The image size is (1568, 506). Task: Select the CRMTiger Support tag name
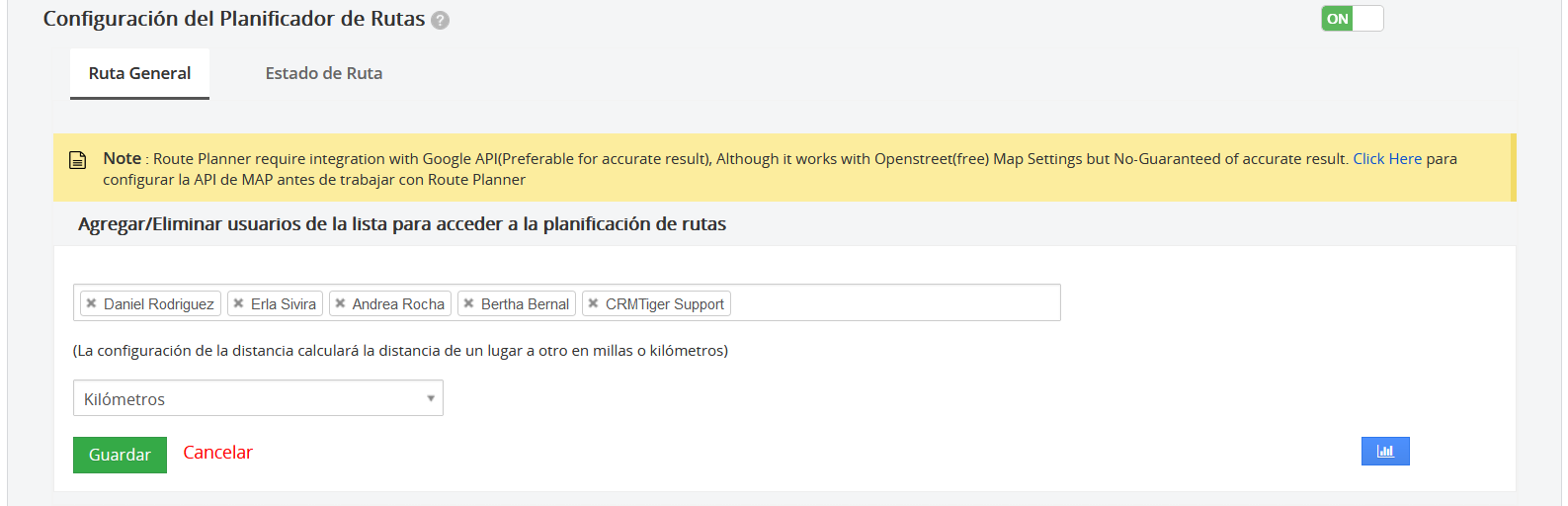coord(664,304)
